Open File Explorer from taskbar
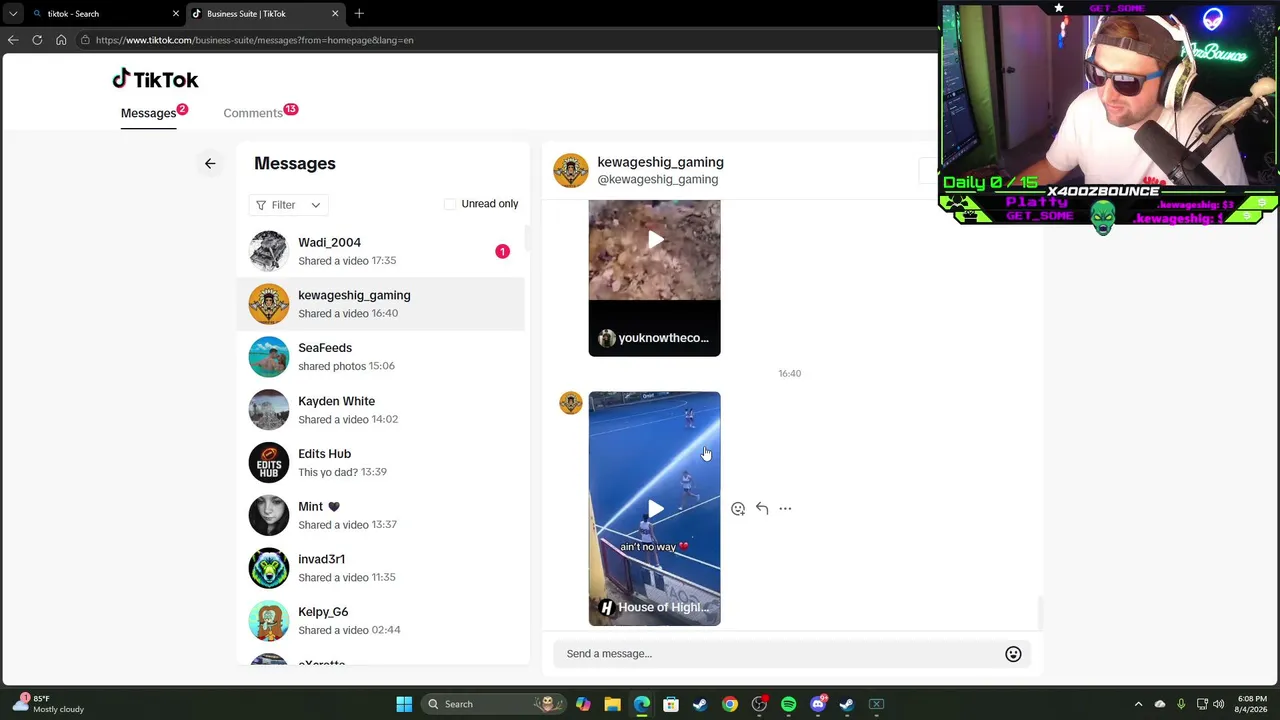 [x=612, y=704]
